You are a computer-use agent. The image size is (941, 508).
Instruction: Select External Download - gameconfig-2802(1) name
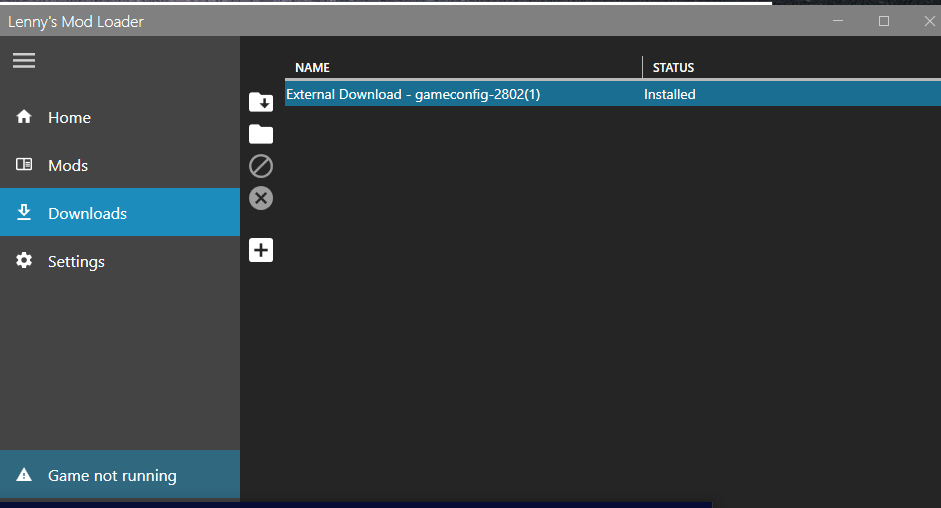413,94
